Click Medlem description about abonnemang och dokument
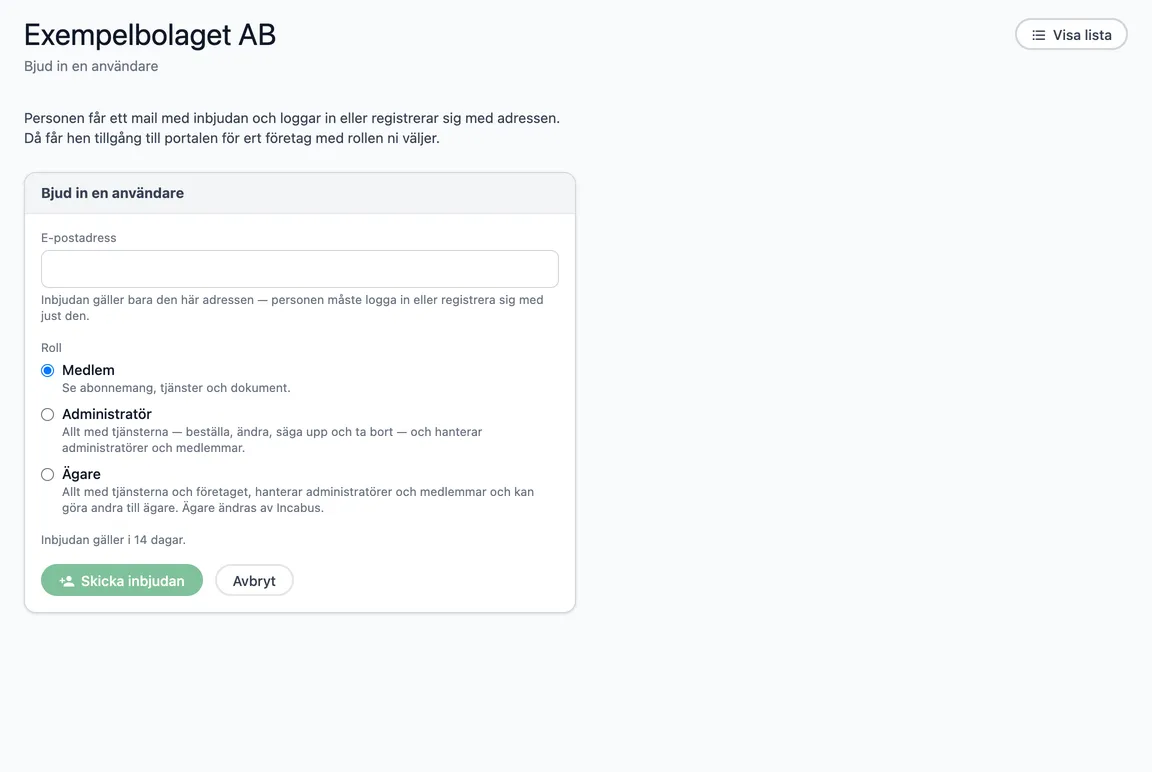This screenshot has height=772, width=1152. click(176, 388)
